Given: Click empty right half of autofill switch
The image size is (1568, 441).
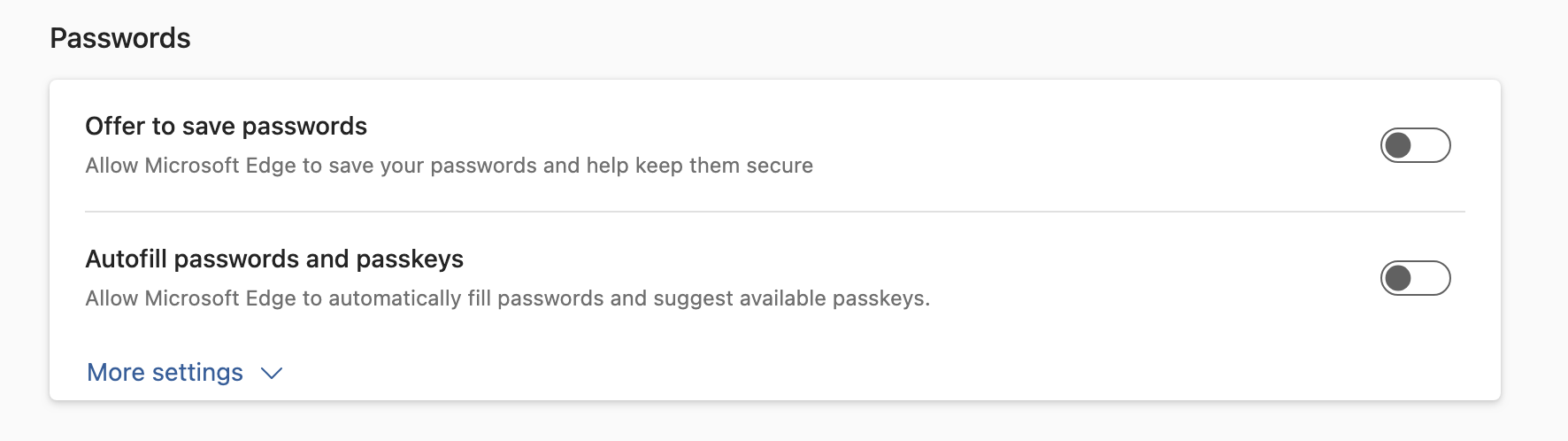Looking at the screenshot, I should 1433,278.
